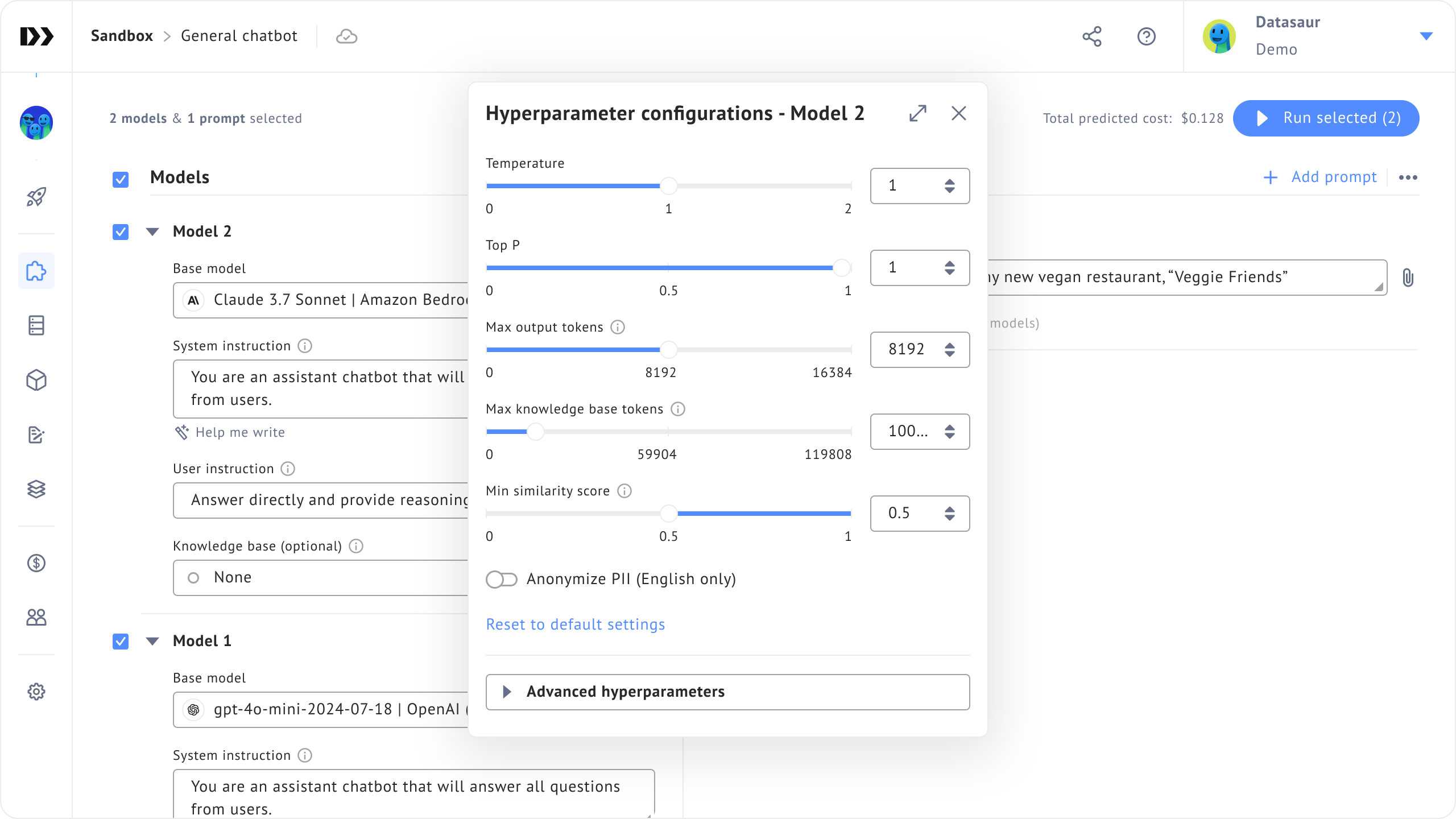This screenshot has height=819, width=1456.
Task: Click the cube icon in sidebar
Action: pos(36,380)
